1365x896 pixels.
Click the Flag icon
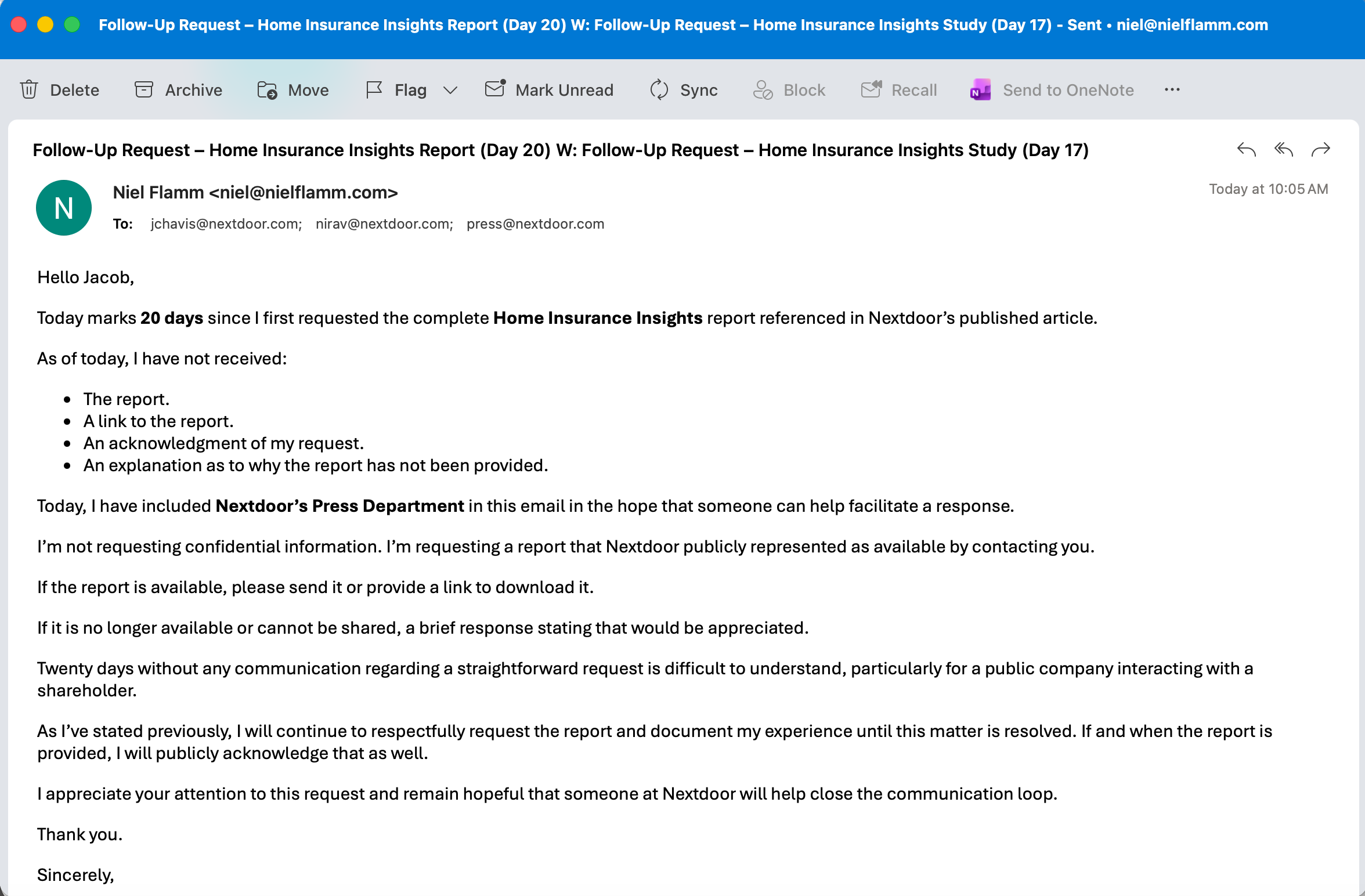click(374, 90)
